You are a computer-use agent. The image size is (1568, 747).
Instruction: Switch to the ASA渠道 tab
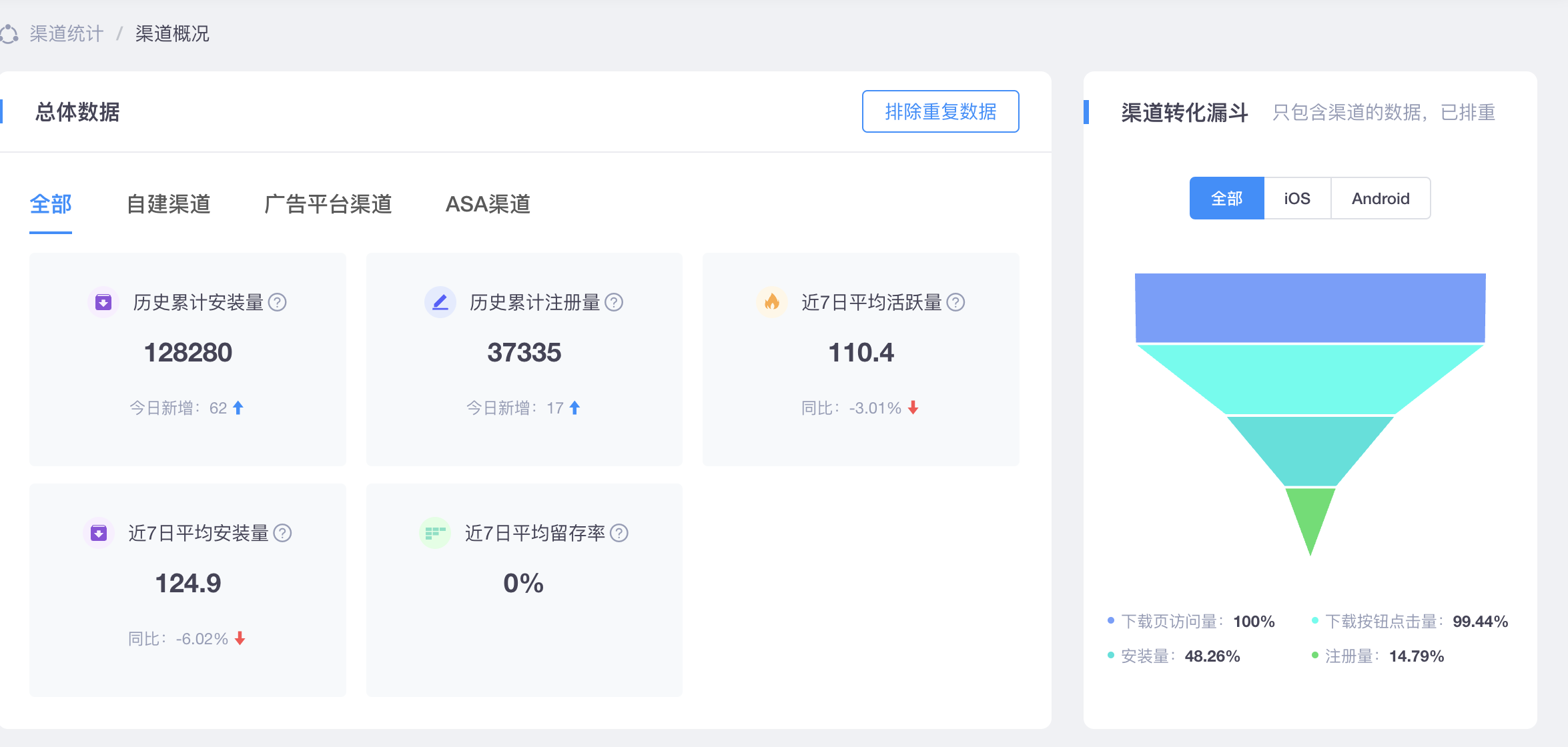point(488,204)
